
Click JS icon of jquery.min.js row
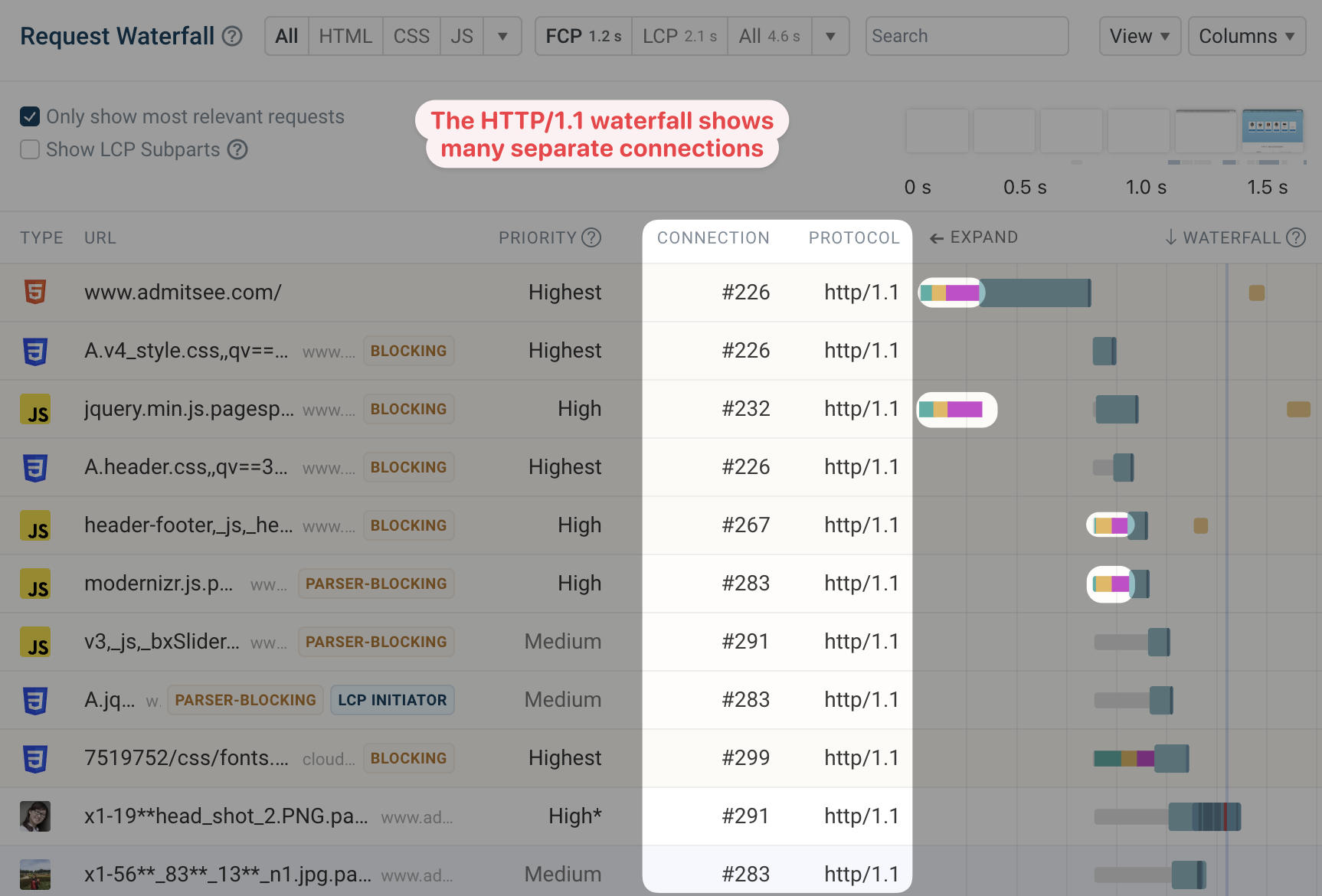point(35,409)
